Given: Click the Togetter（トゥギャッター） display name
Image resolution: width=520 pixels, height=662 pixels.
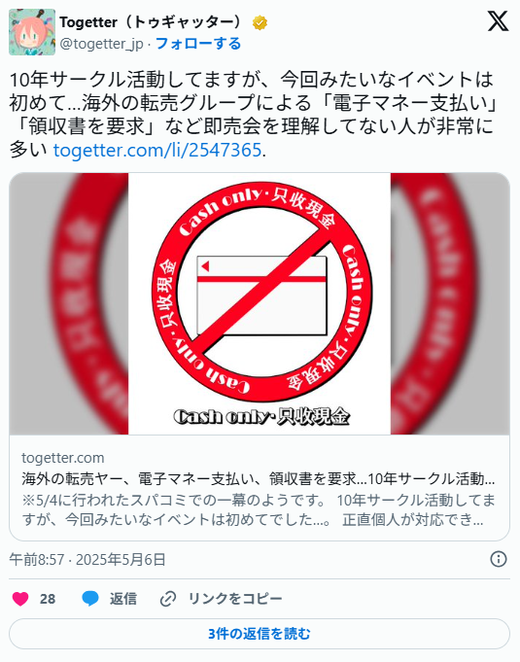Looking at the screenshot, I should 152,22.
